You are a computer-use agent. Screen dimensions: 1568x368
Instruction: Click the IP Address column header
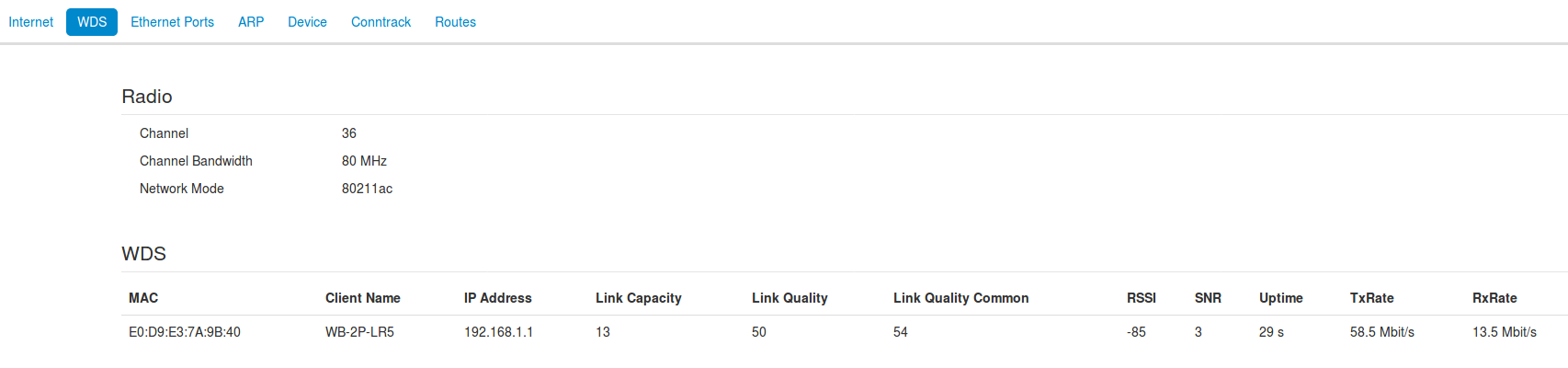coord(497,298)
